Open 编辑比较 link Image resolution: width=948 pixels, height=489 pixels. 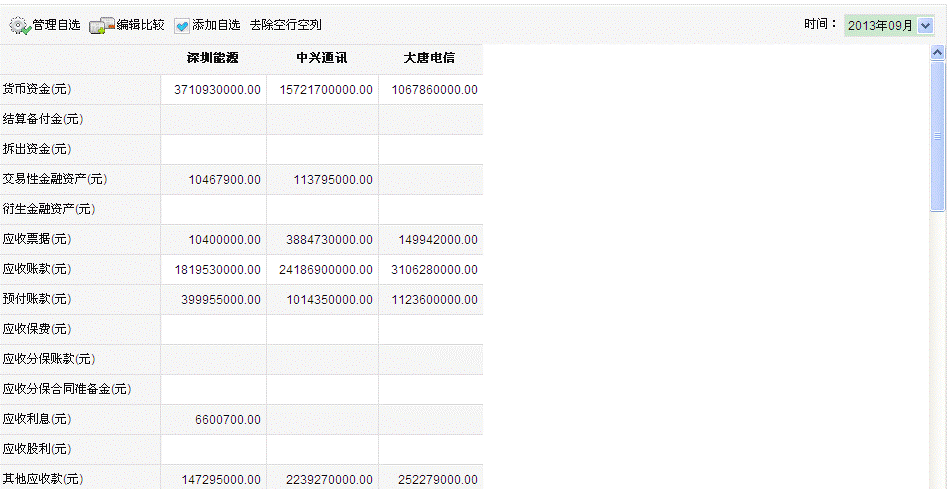[x=140, y=25]
